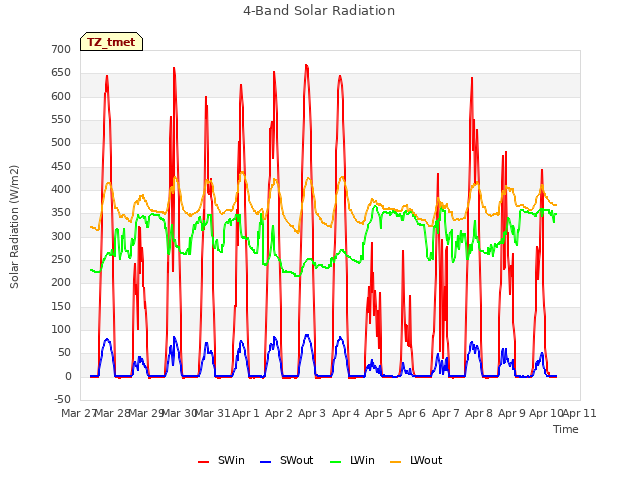
Task: Click the 'Mar 30' x-axis tick label
Action: click(x=179, y=413)
